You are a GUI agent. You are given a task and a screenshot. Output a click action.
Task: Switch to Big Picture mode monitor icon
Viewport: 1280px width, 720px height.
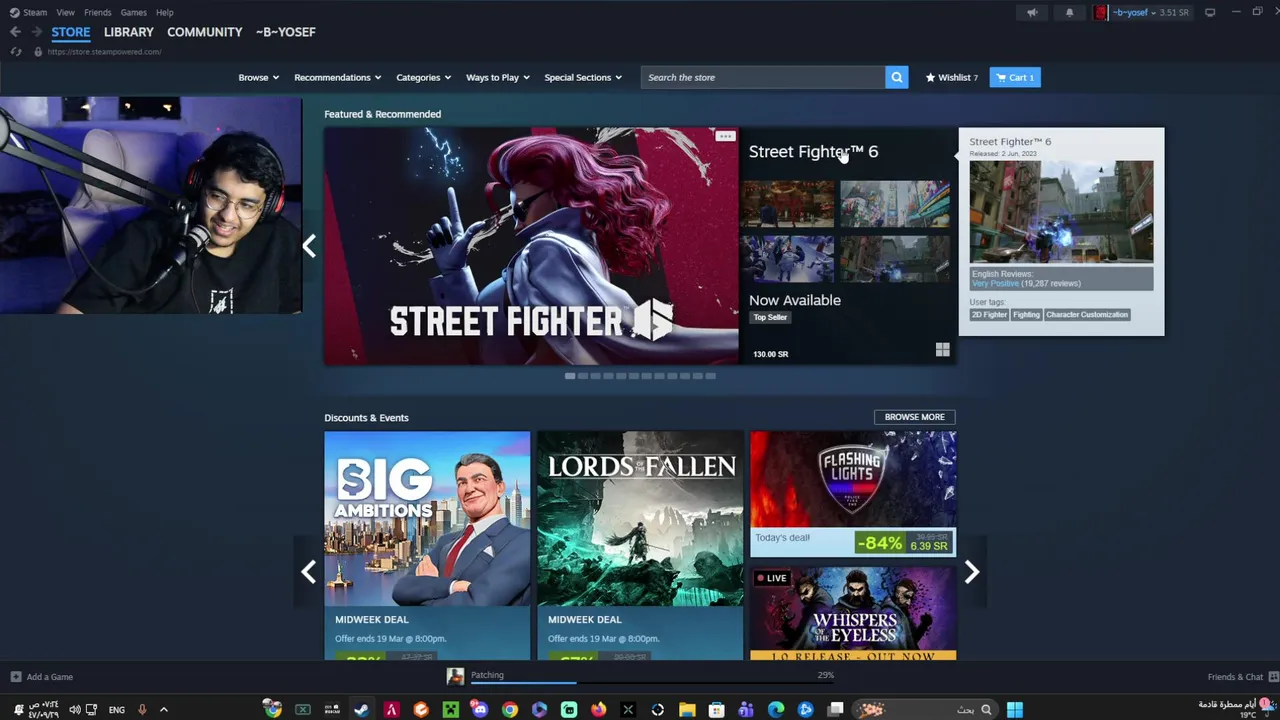point(1210,12)
